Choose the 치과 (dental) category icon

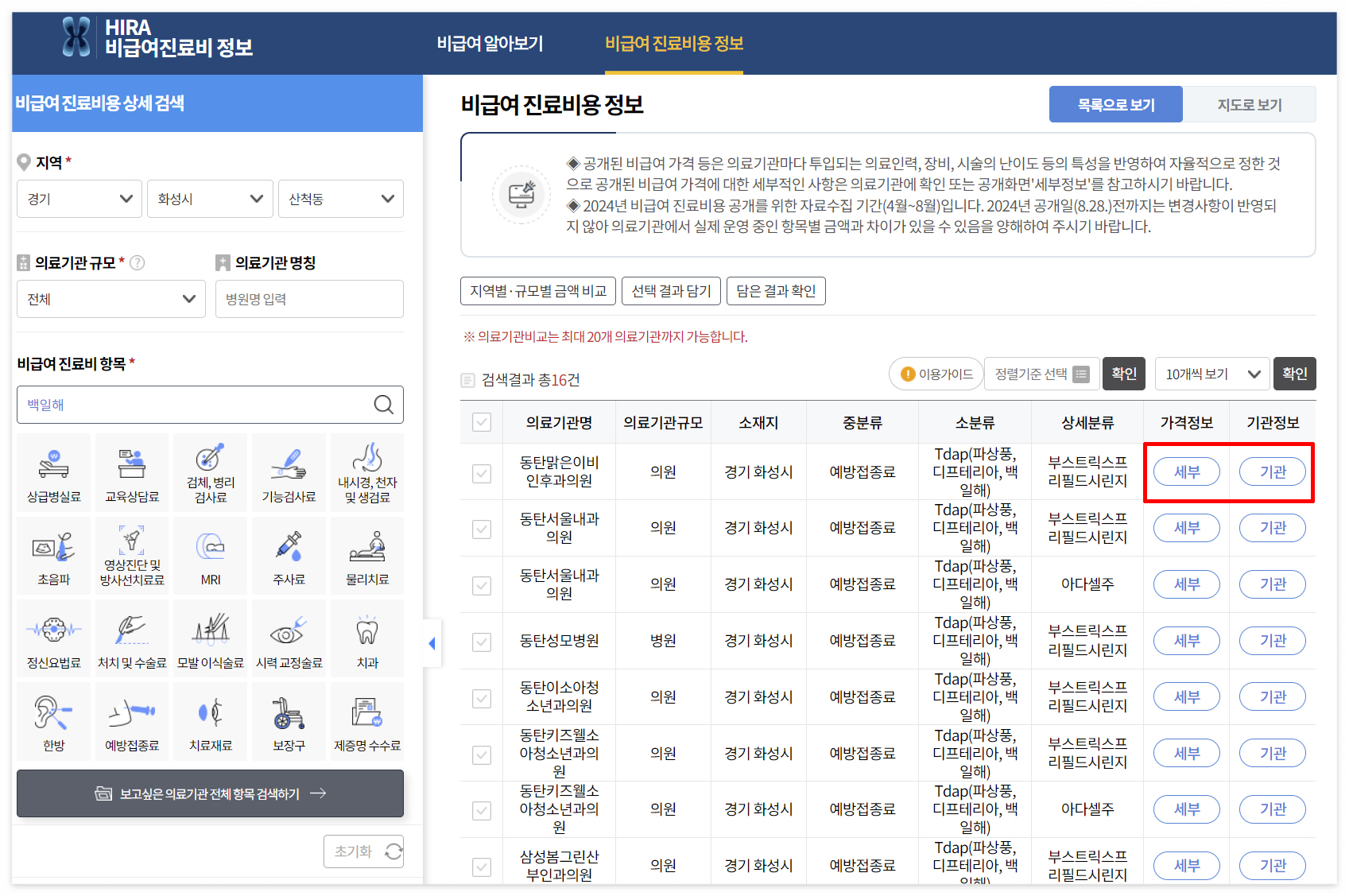click(x=366, y=638)
